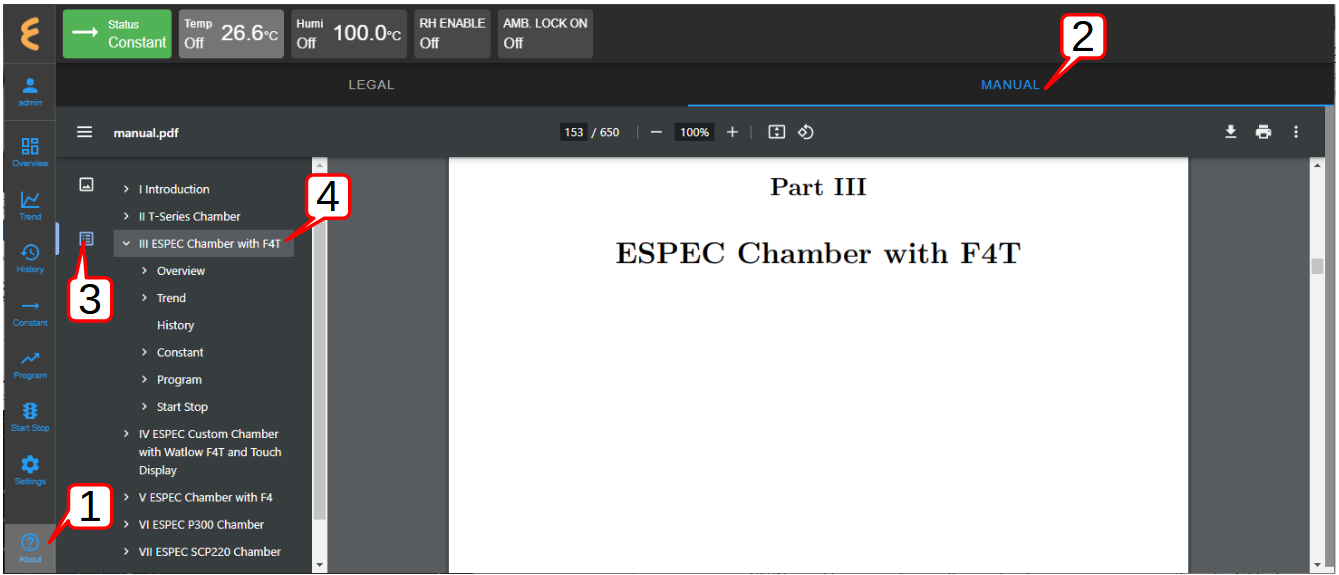Click the Humi 100.0 status tile

(349, 34)
